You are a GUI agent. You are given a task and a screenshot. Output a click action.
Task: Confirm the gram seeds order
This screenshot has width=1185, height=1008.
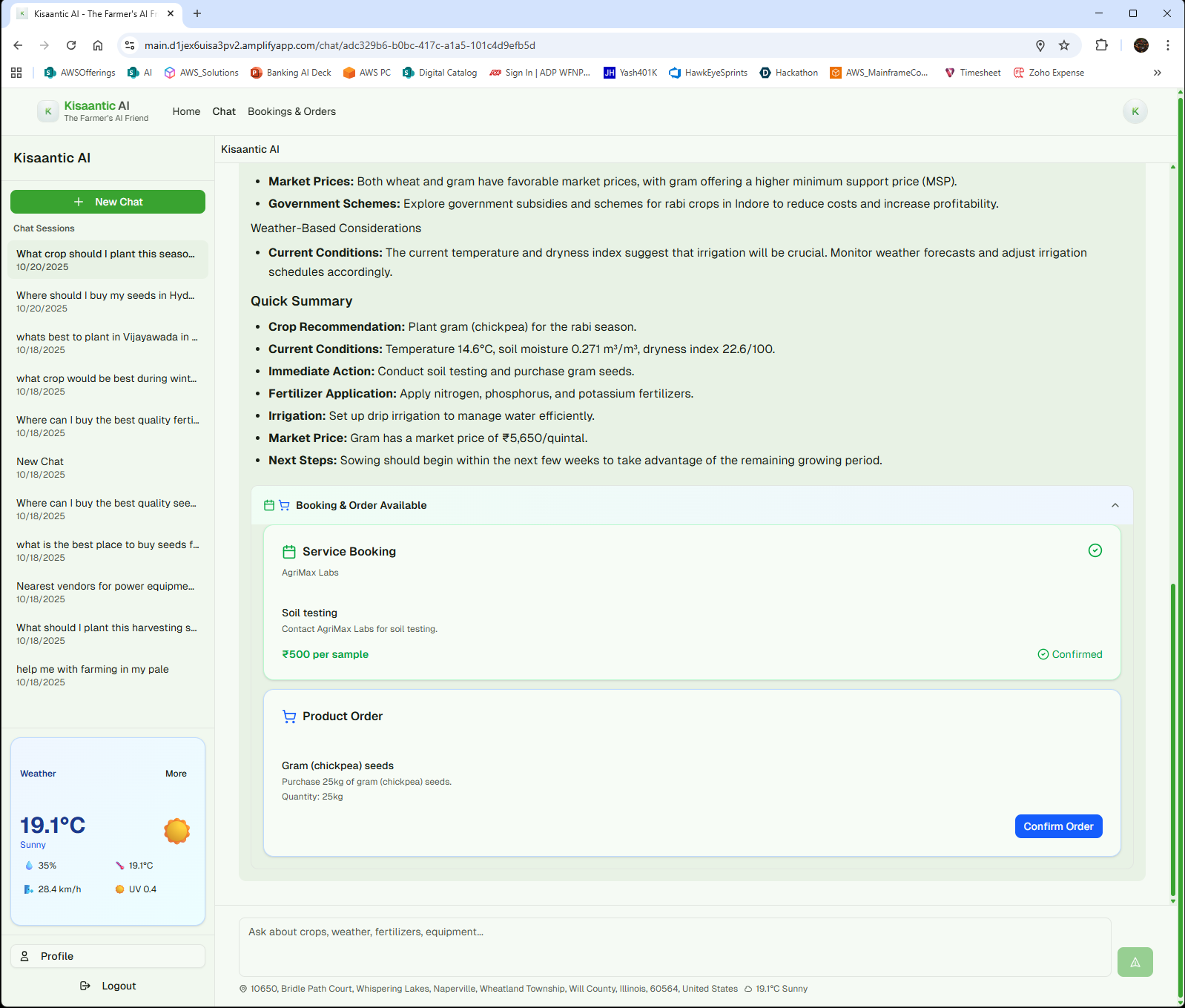1058,826
